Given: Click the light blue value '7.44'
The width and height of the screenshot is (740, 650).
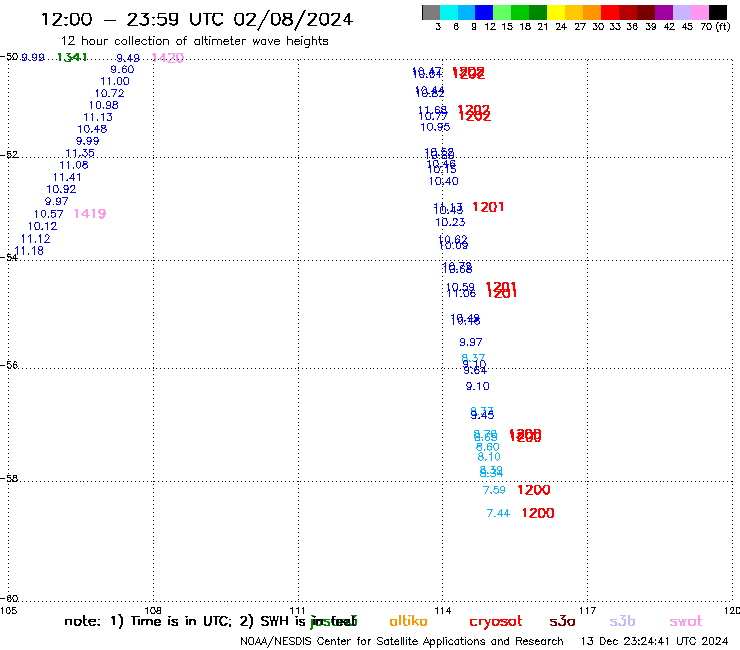Looking at the screenshot, I should [x=498, y=513].
